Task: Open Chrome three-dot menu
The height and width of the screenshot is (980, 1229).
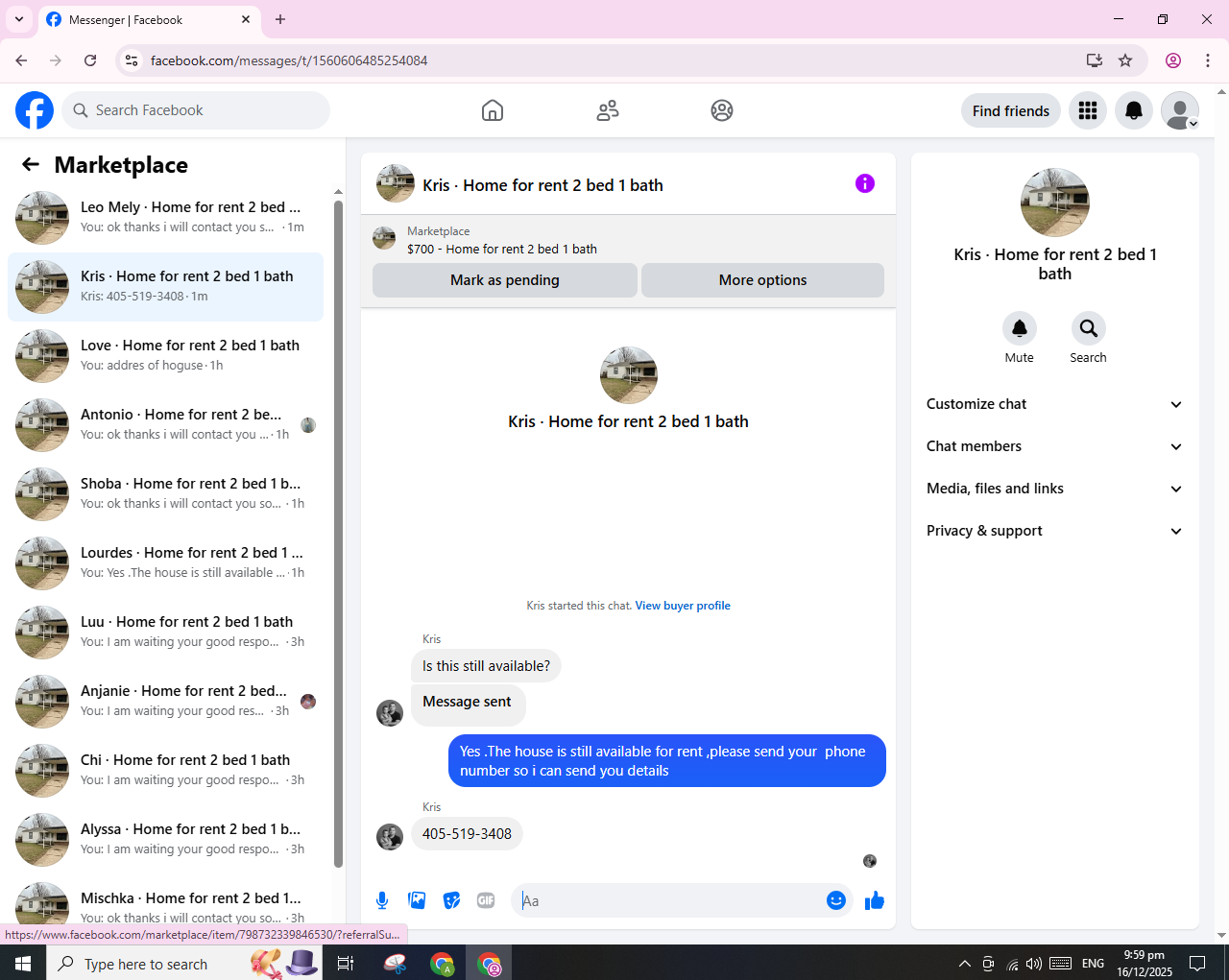Action: pyautogui.click(x=1208, y=60)
